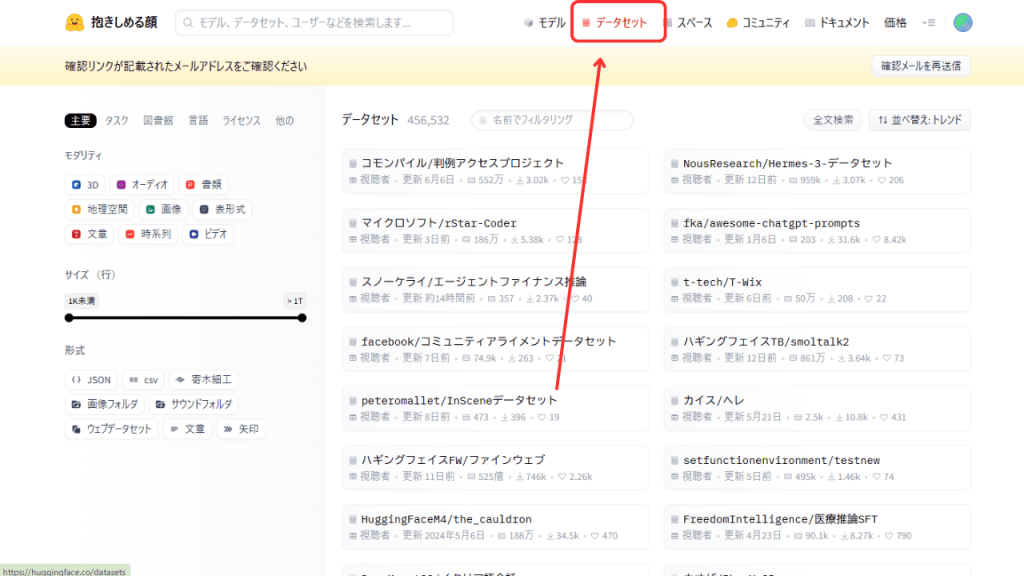
Task: Filter by 文章 format under 形式
Action: (x=187, y=430)
